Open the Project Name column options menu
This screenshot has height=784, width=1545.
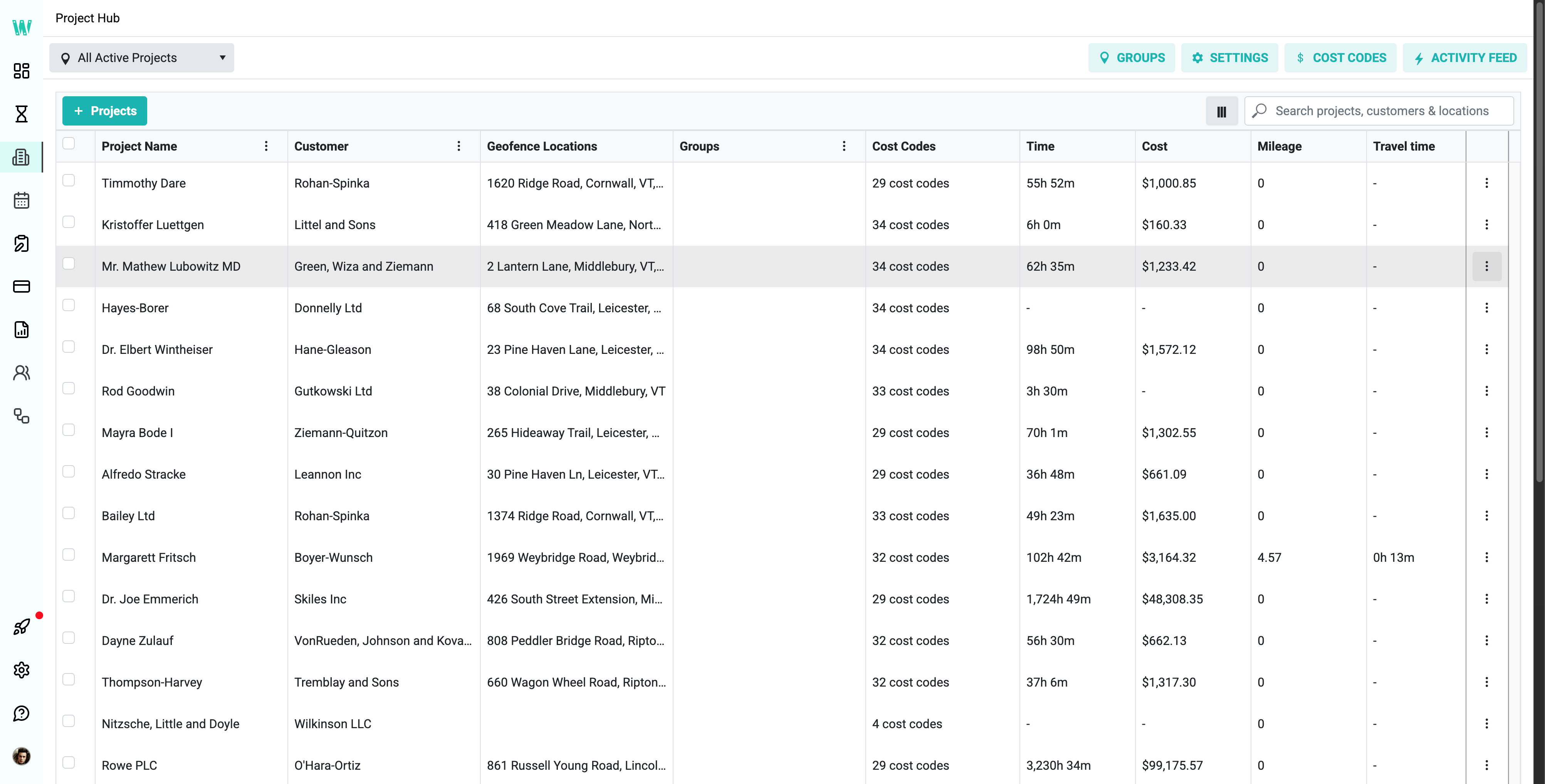coord(266,146)
